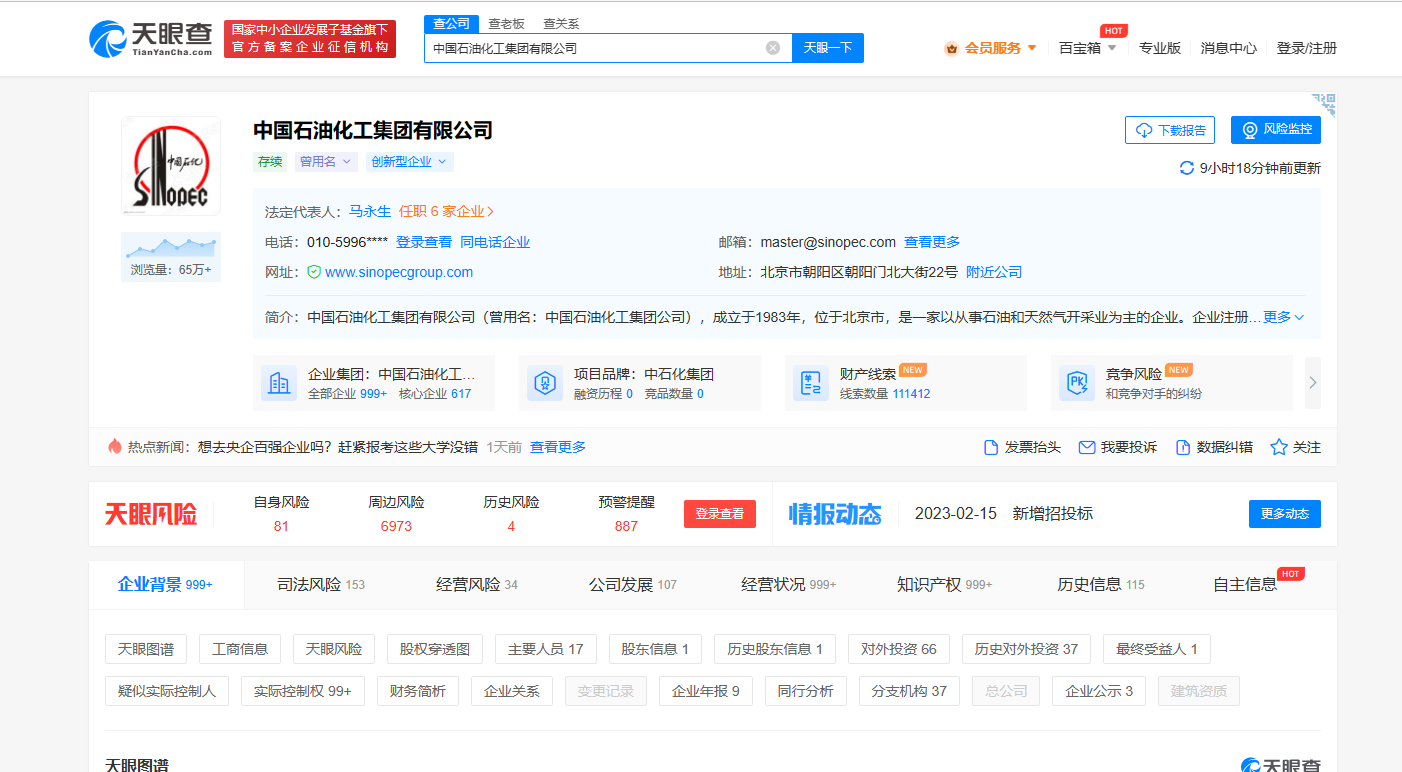Click the 企业年报 9 button
The image size is (1402, 772).
pos(706,691)
